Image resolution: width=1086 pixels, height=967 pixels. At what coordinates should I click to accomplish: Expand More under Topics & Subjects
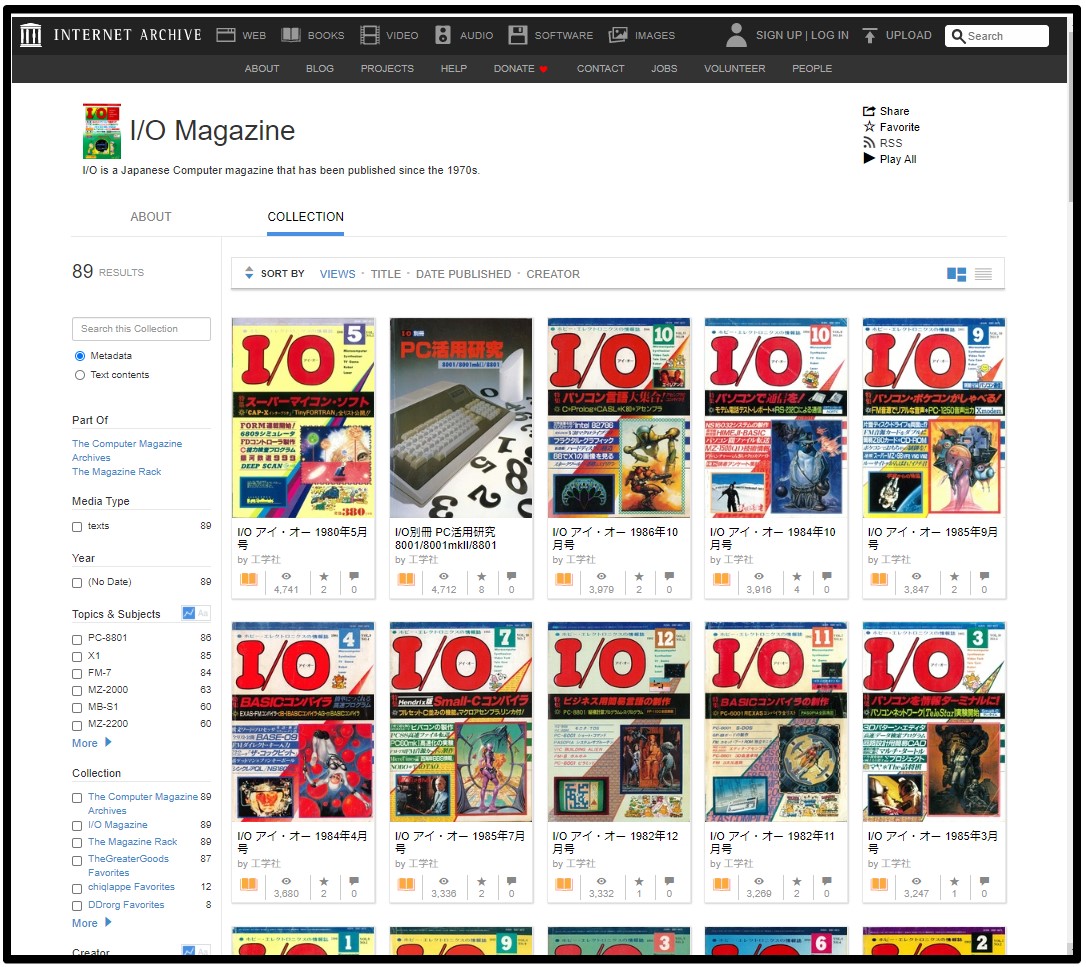point(91,743)
